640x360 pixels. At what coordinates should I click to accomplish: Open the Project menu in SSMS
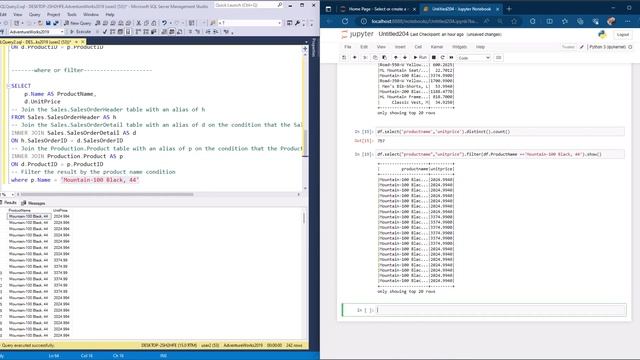pyautogui.click(x=53, y=15)
